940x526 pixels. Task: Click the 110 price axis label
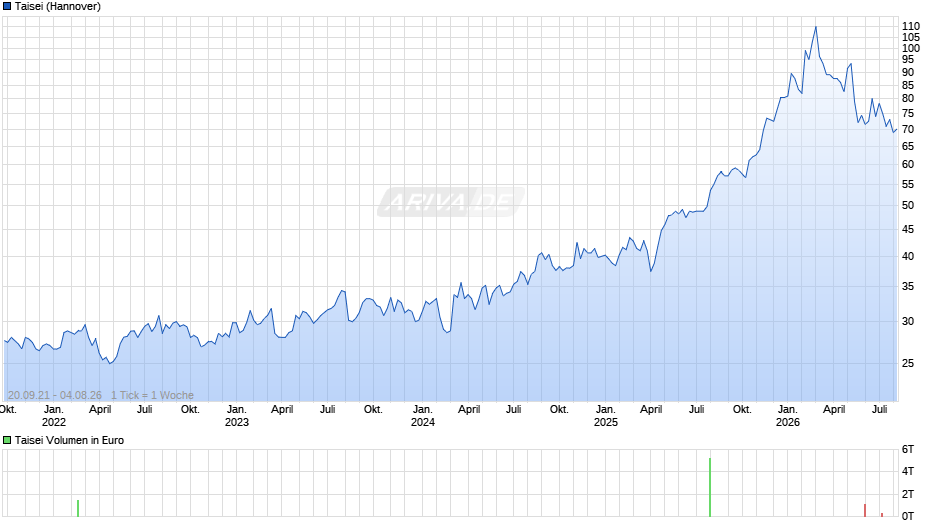pos(911,26)
